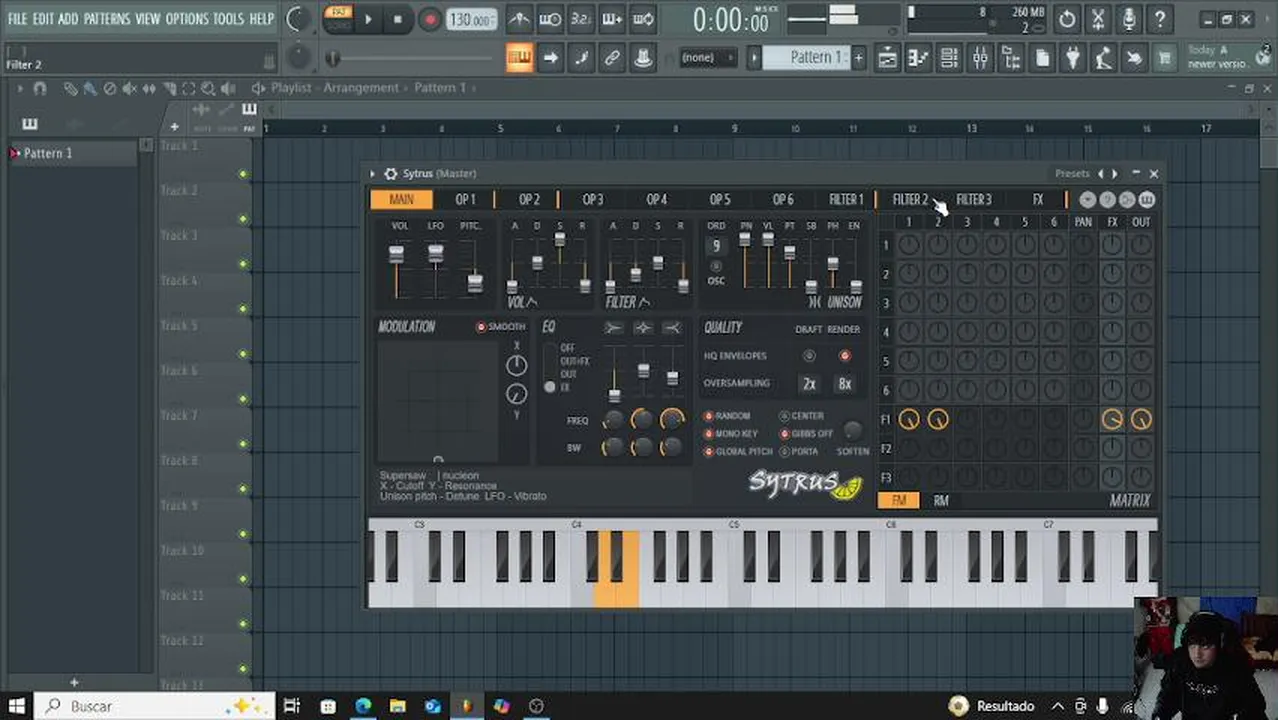
Task: Click the EQ high shelf band type icon
Action: (x=672, y=328)
